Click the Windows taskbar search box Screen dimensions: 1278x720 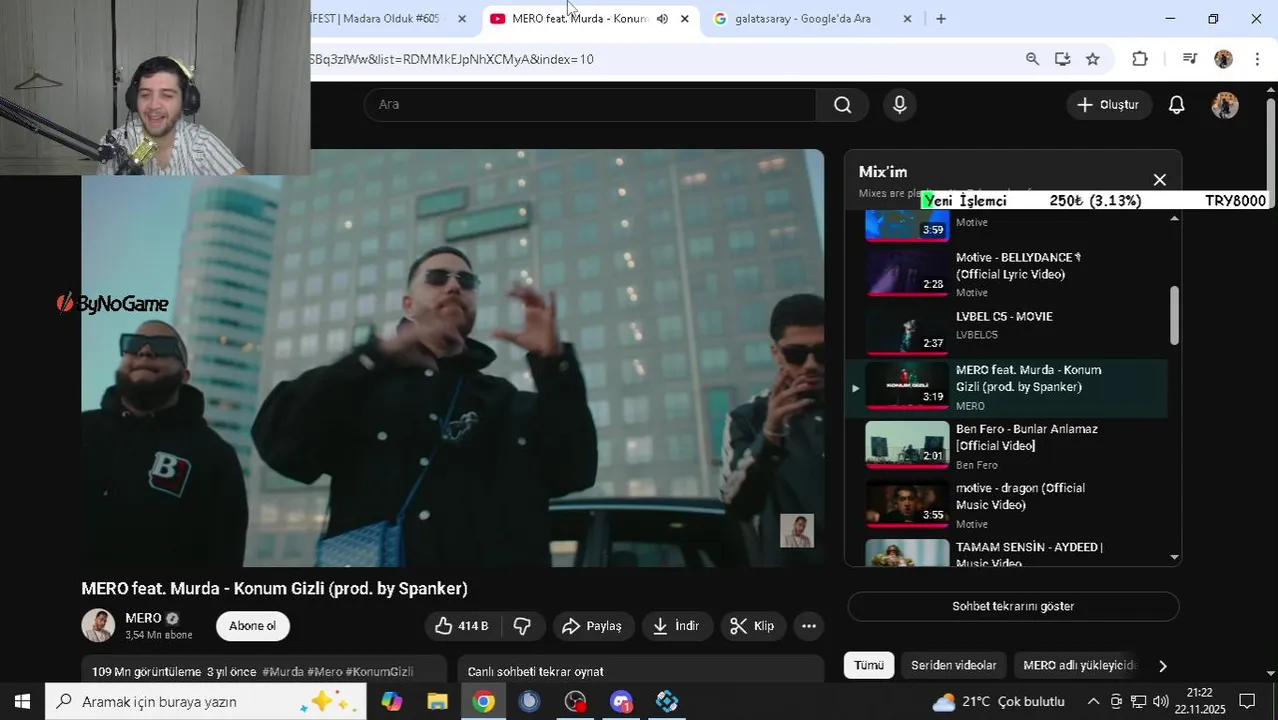tap(205, 702)
